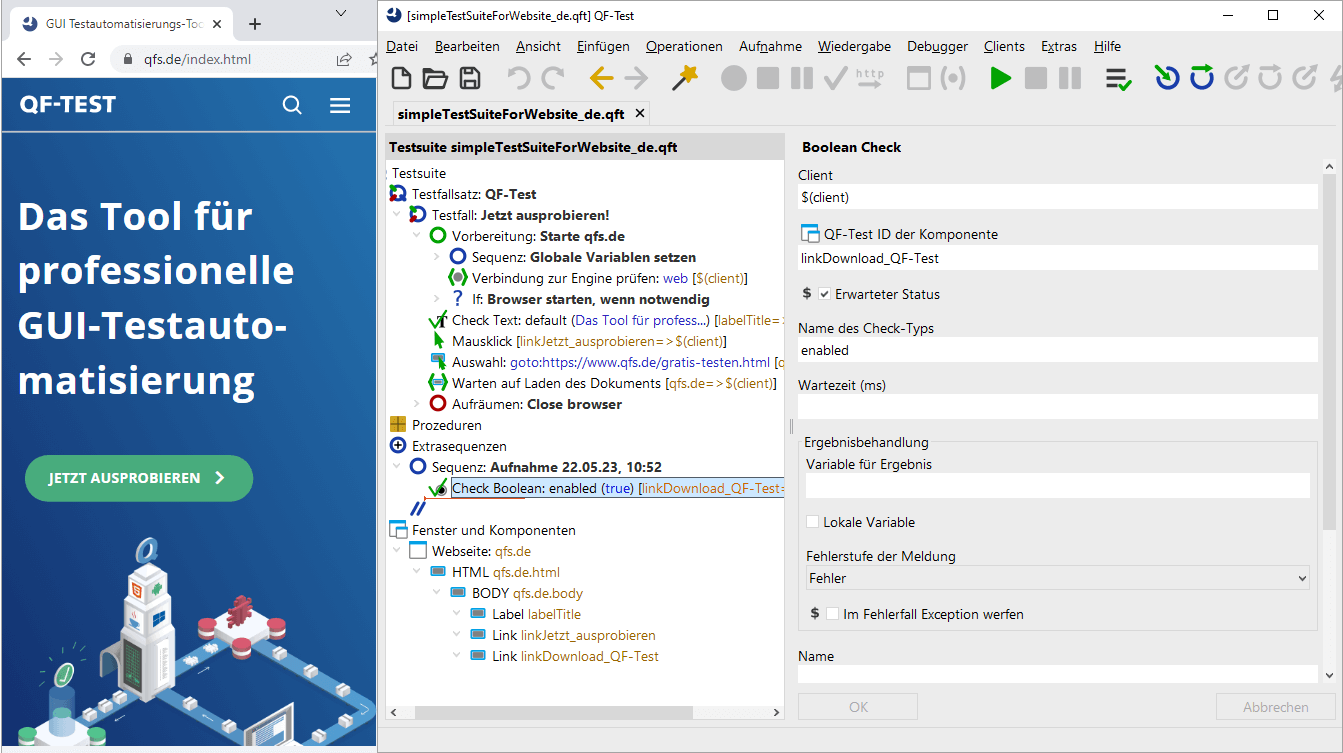This screenshot has height=753, width=1343.
Task: Open the Einfügen menu
Action: click(x=603, y=46)
